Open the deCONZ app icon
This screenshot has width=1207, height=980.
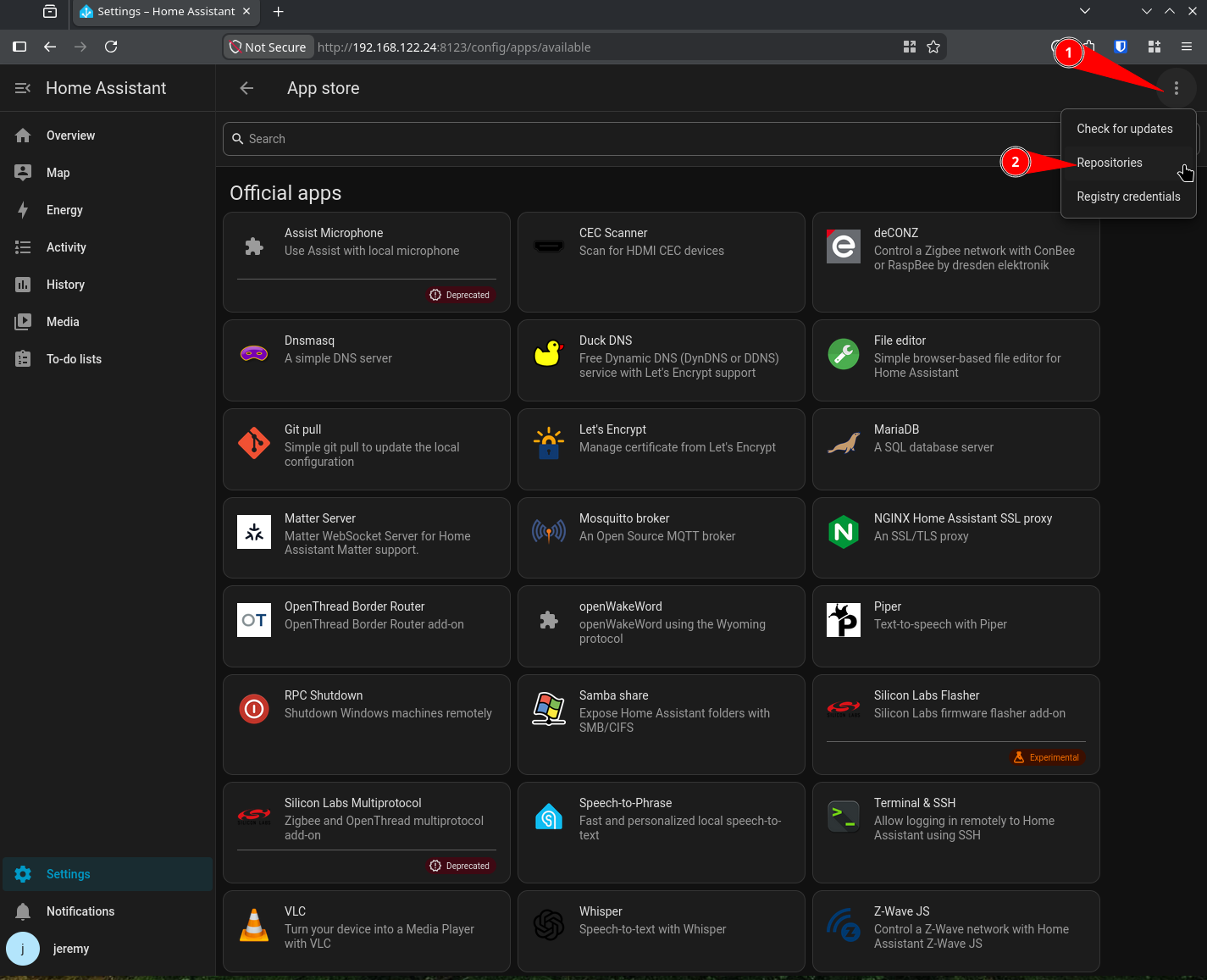(x=844, y=246)
